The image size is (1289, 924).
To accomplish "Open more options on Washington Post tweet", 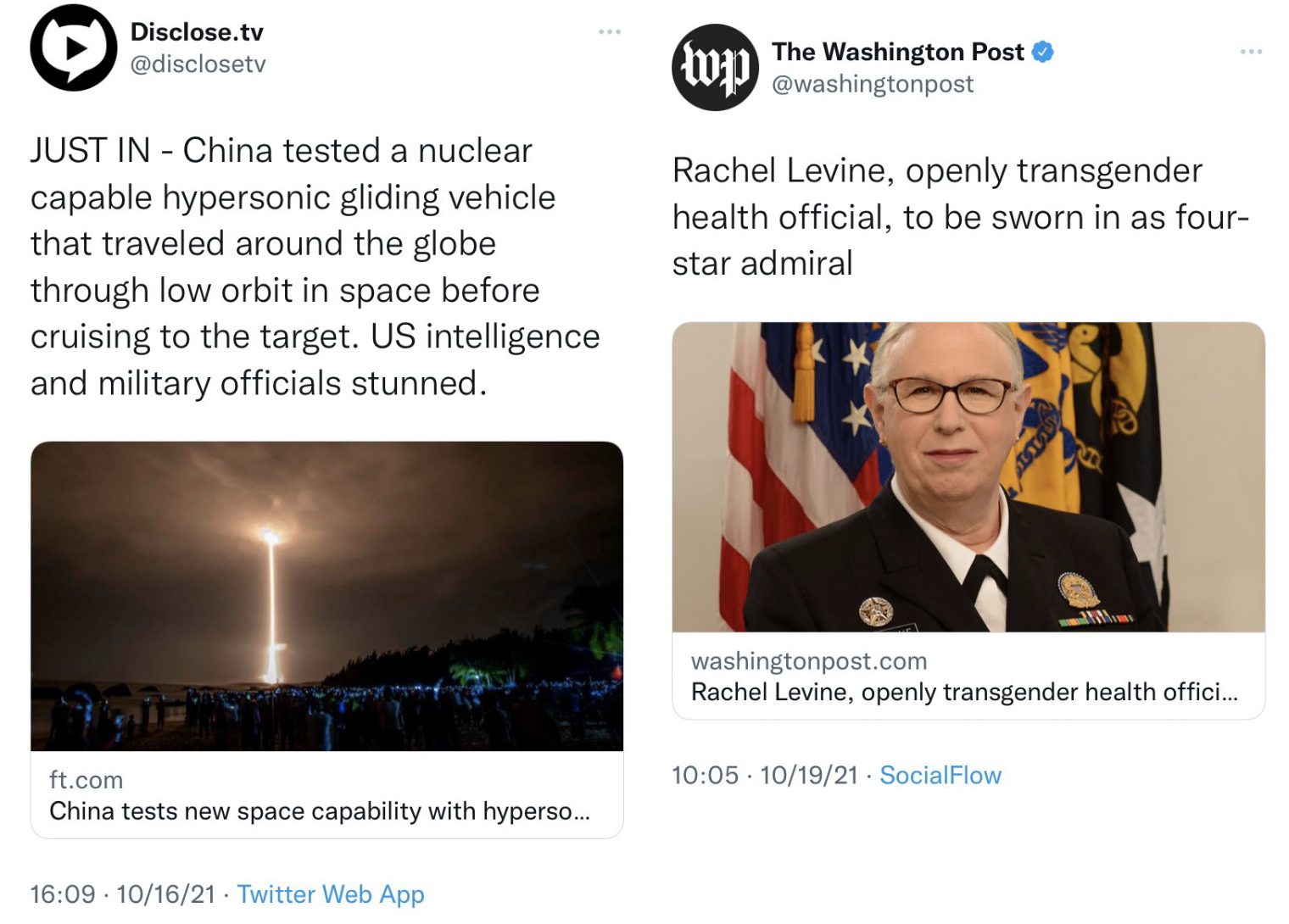I will (1251, 52).
